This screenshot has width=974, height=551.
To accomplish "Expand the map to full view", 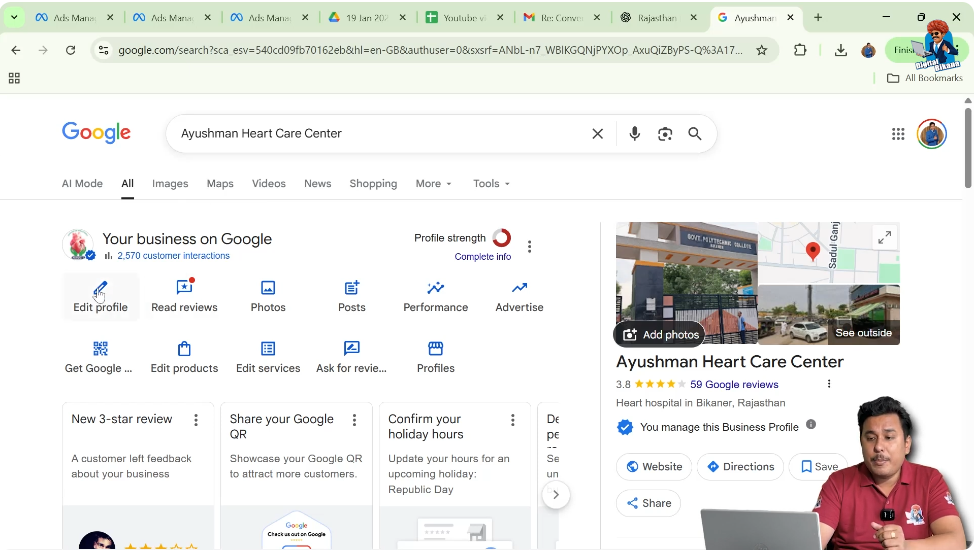I will [x=885, y=237].
